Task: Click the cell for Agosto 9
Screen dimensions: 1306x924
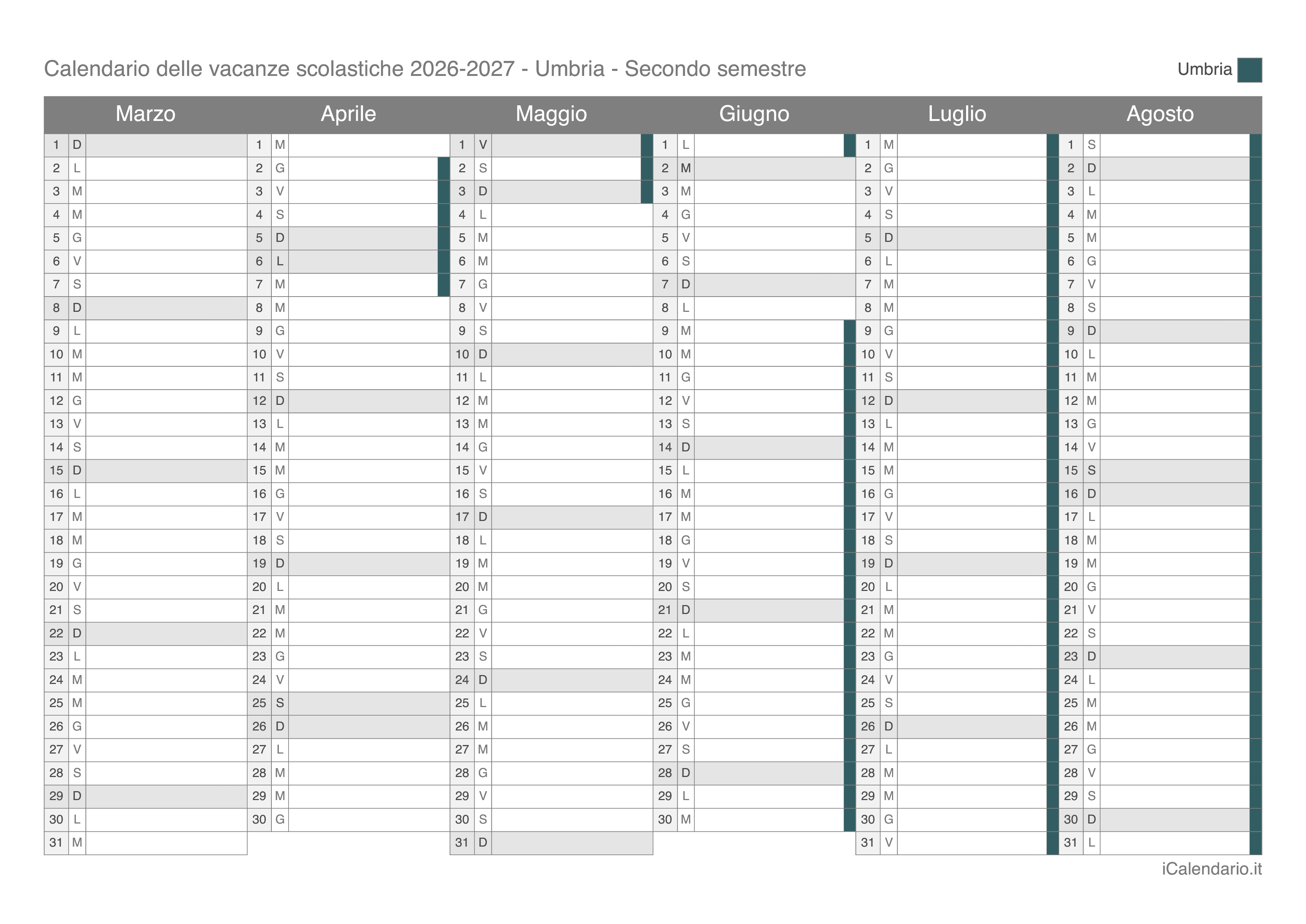Action: [x=1175, y=331]
